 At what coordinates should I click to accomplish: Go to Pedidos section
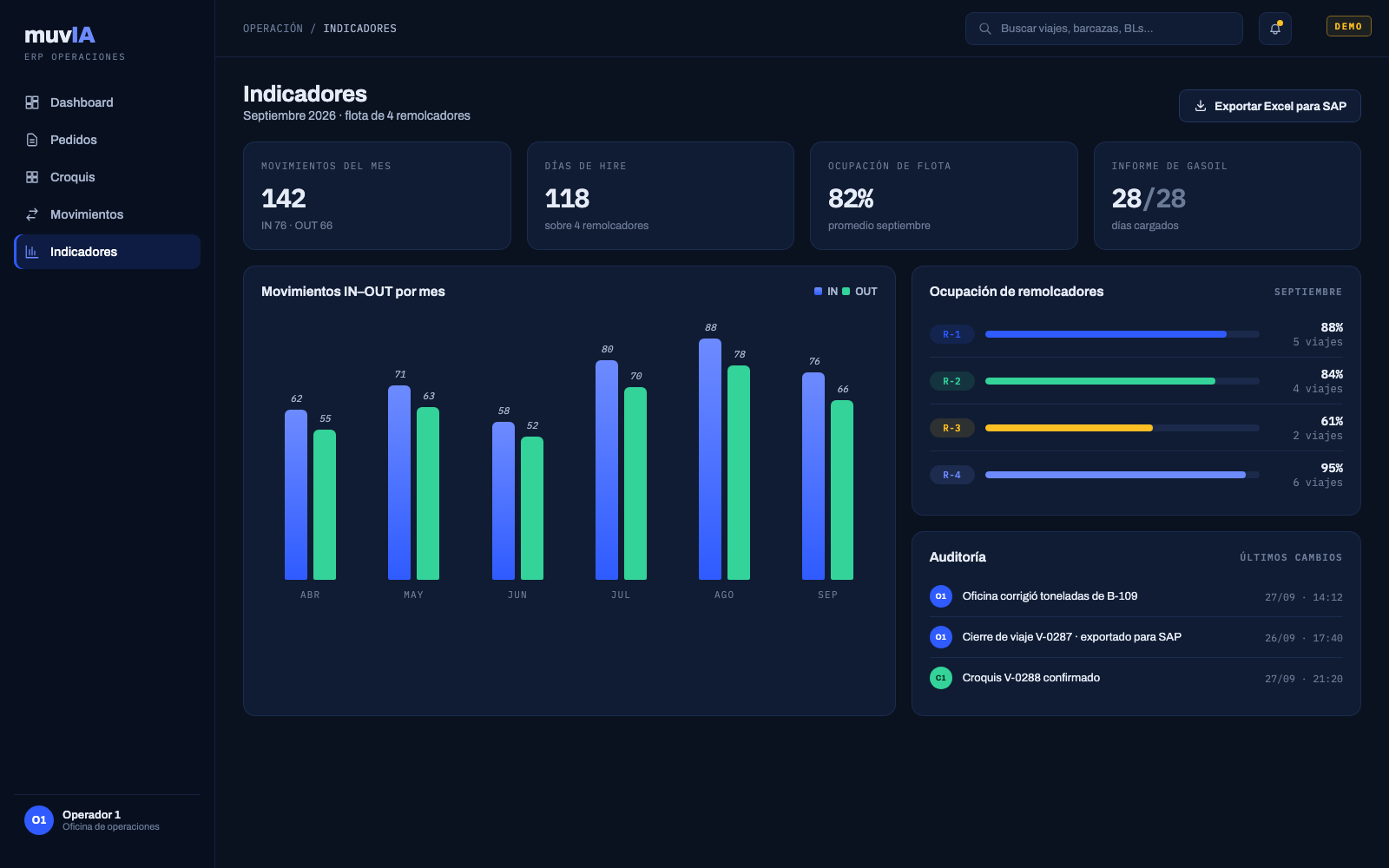click(x=108, y=140)
